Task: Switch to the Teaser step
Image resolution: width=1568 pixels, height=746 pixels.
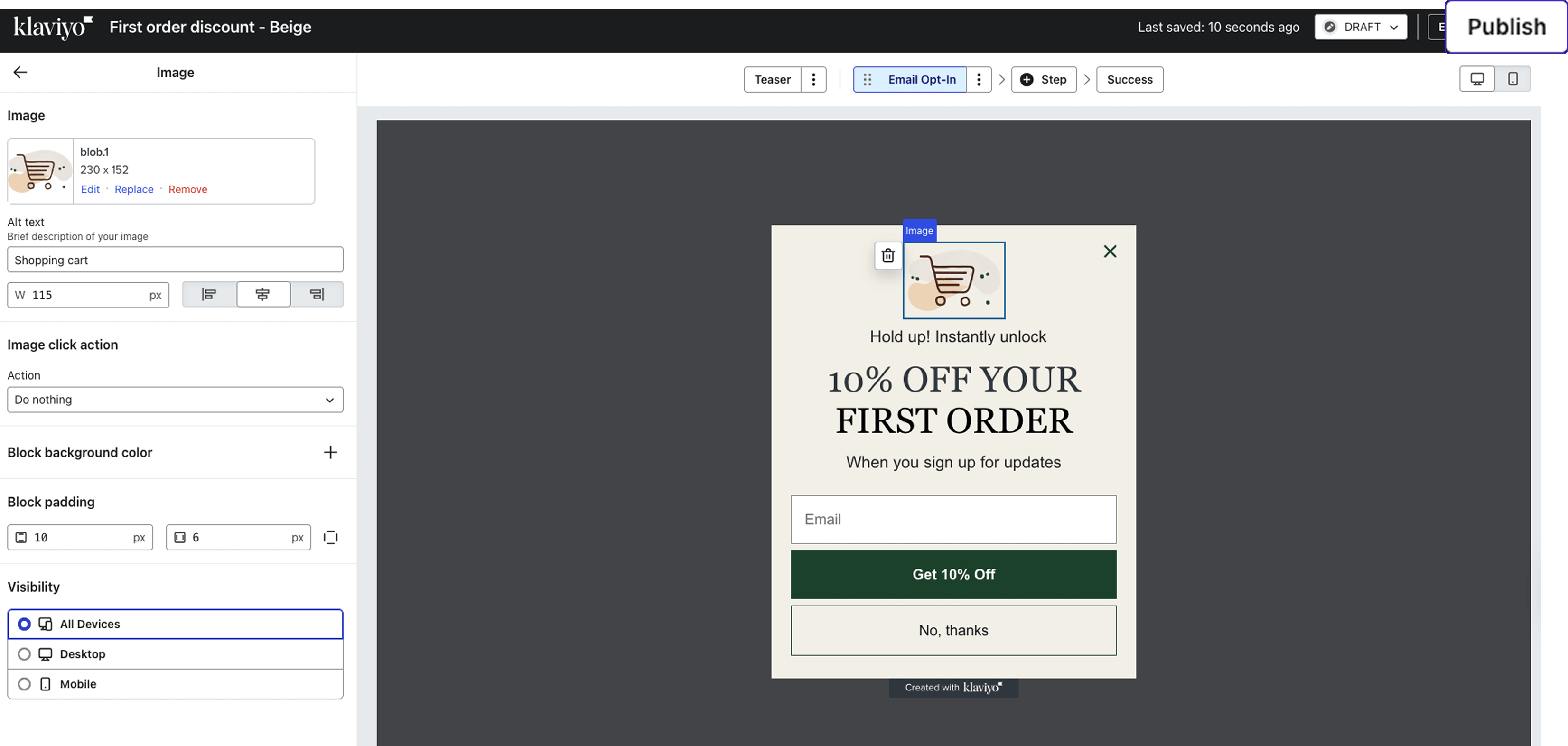Action: click(x=772, y=79)
